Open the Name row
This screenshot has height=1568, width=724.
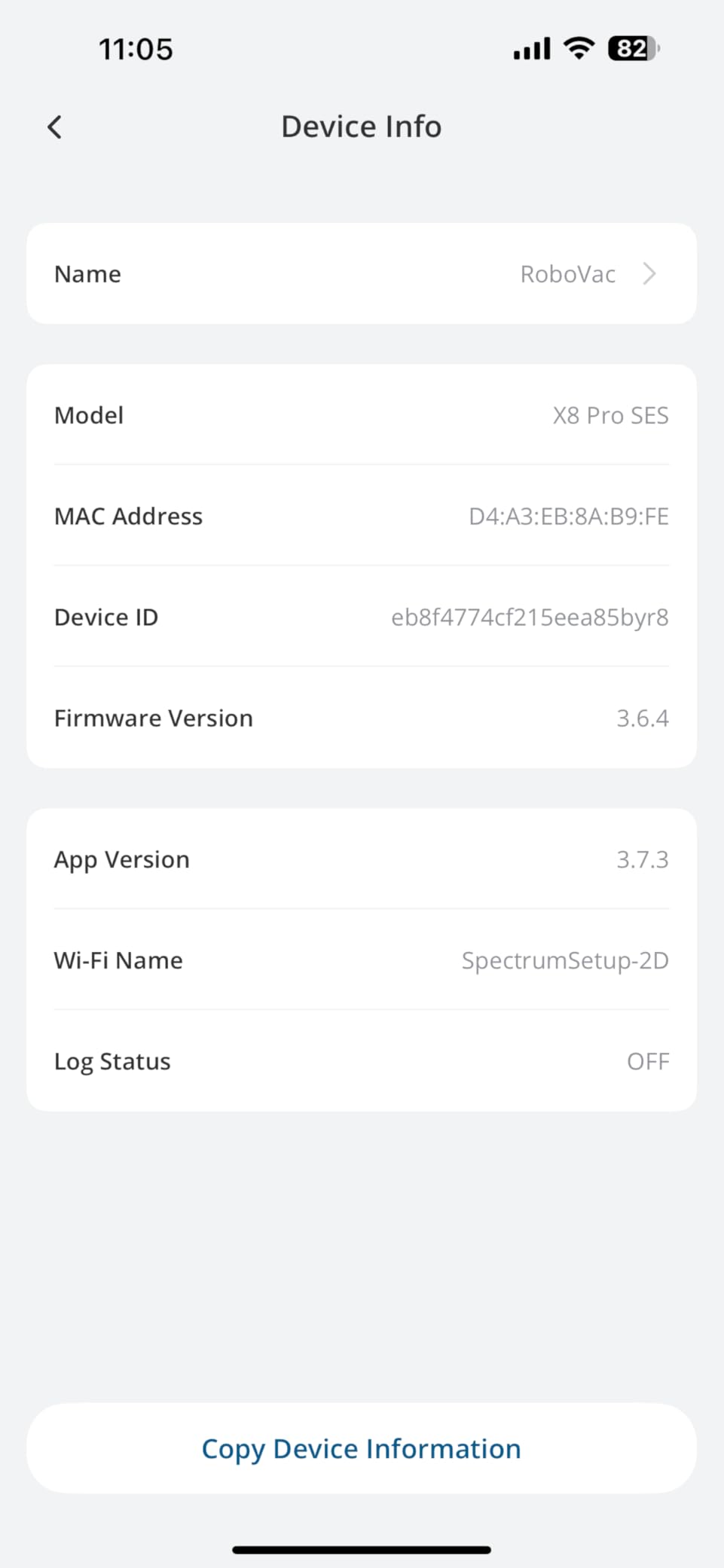coord(362,273)
